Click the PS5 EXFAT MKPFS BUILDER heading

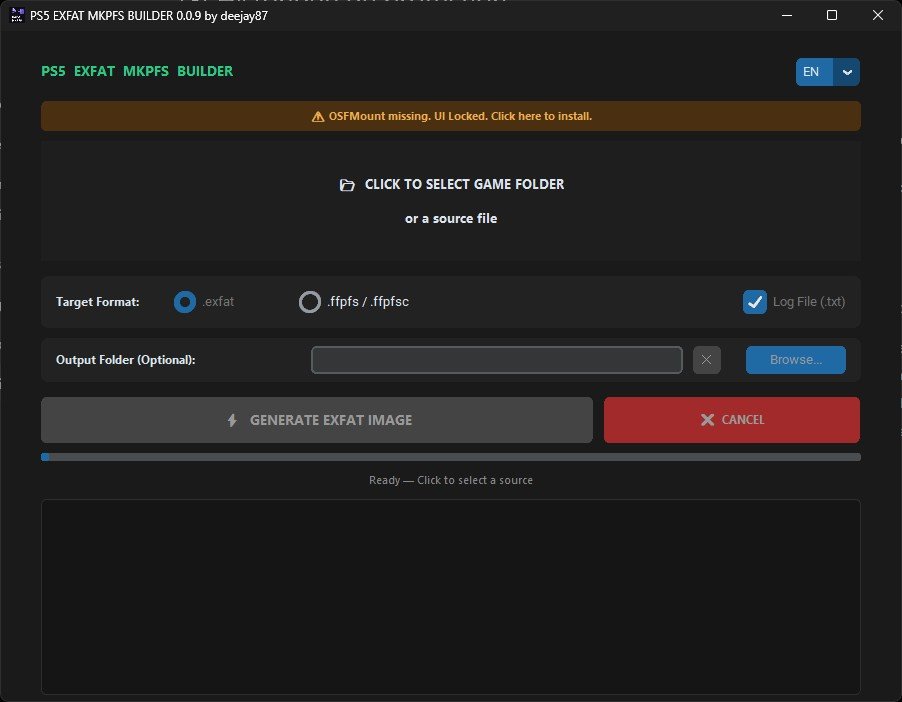[x=137, y=71]
